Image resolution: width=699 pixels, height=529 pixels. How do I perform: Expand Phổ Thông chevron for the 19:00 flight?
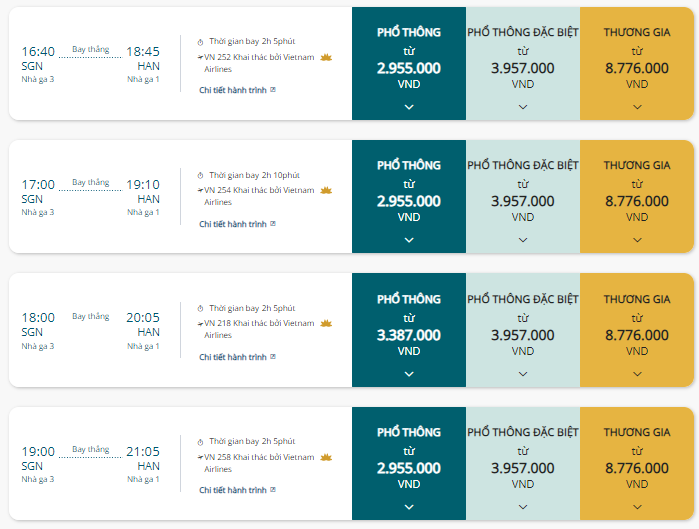pos(409,507)
